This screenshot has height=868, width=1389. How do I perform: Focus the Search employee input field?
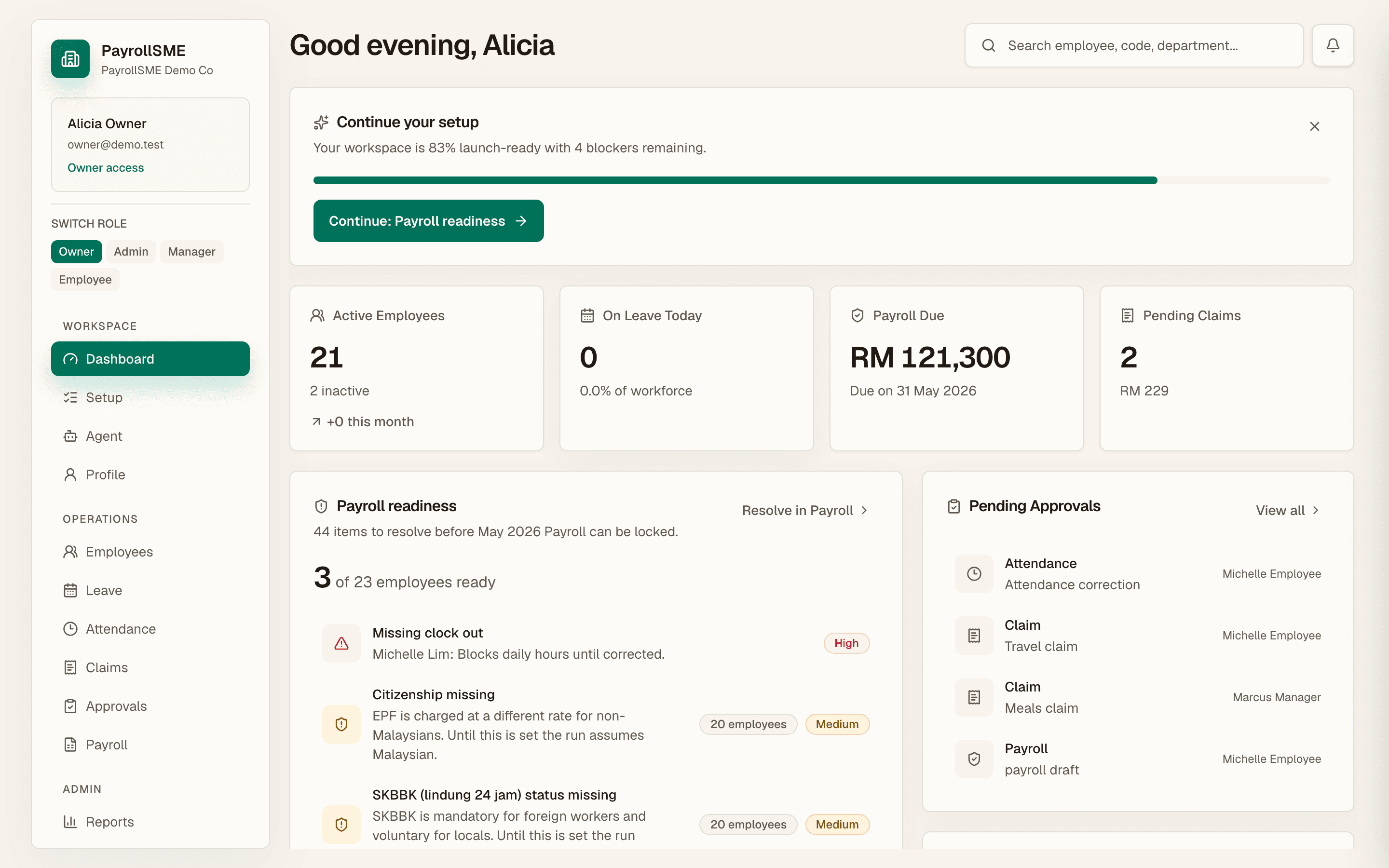coord(1133,45)
